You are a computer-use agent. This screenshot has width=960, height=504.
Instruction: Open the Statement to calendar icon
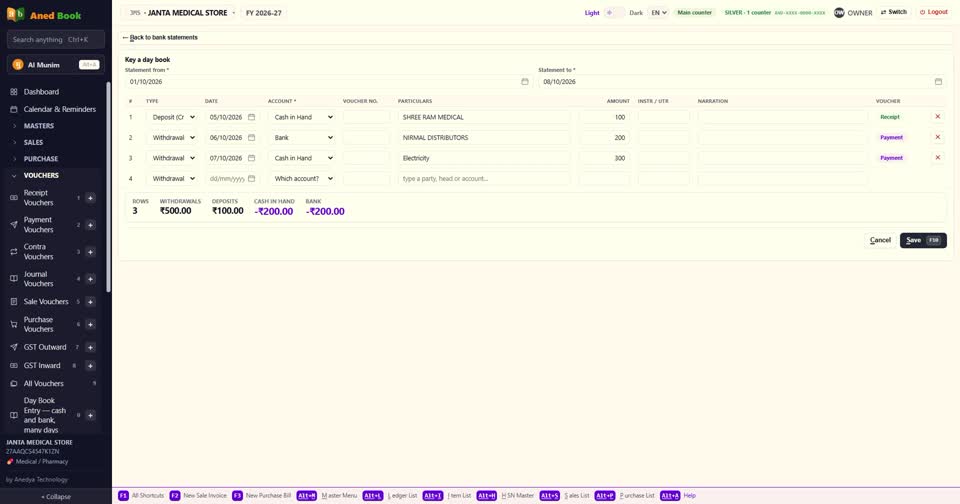click(x=938, y=81)
